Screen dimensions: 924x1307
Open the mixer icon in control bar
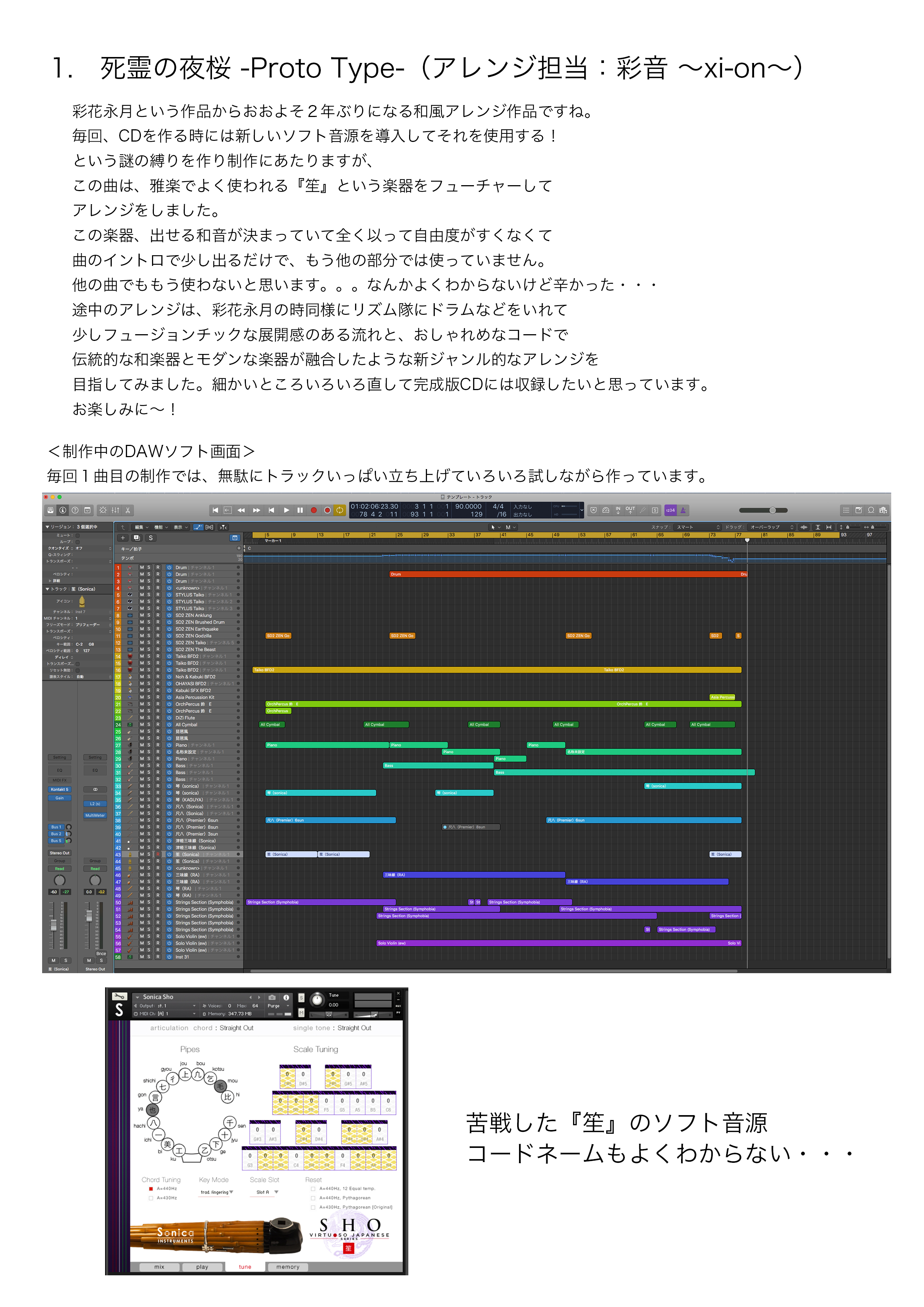click(x=115, y=510)
